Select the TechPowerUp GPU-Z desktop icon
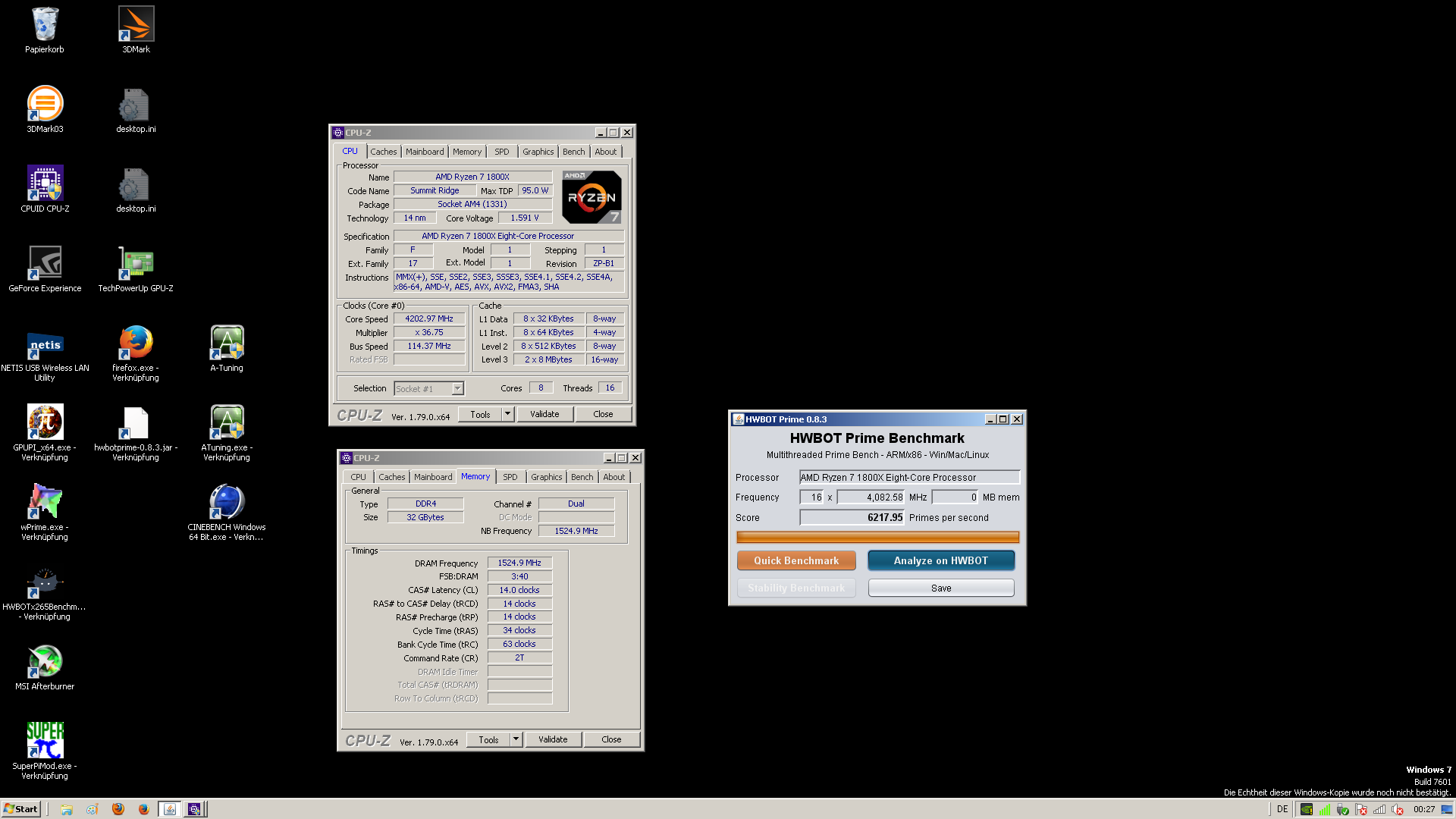 point(136,269)
